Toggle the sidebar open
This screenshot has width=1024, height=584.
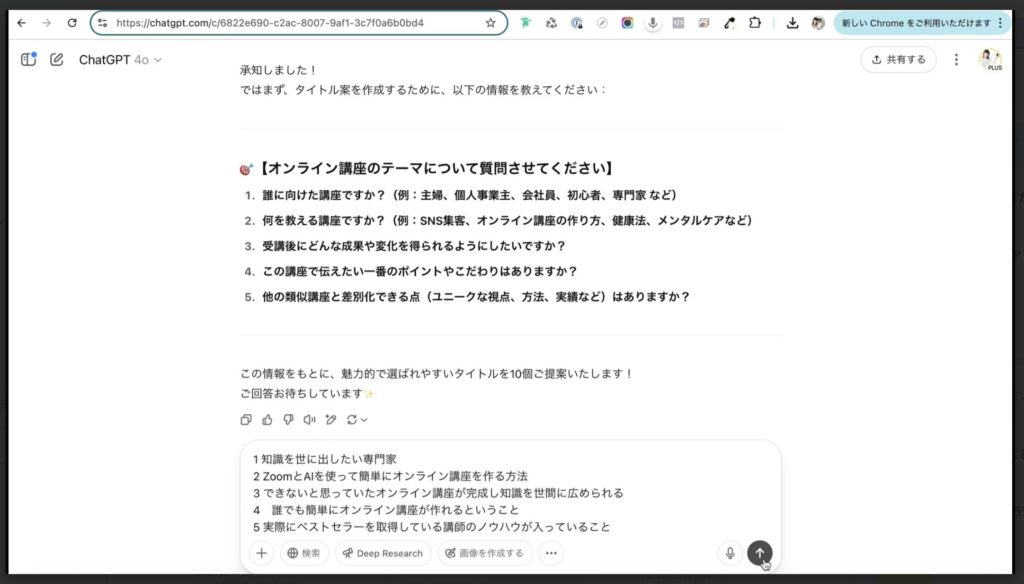pos(30,60)
